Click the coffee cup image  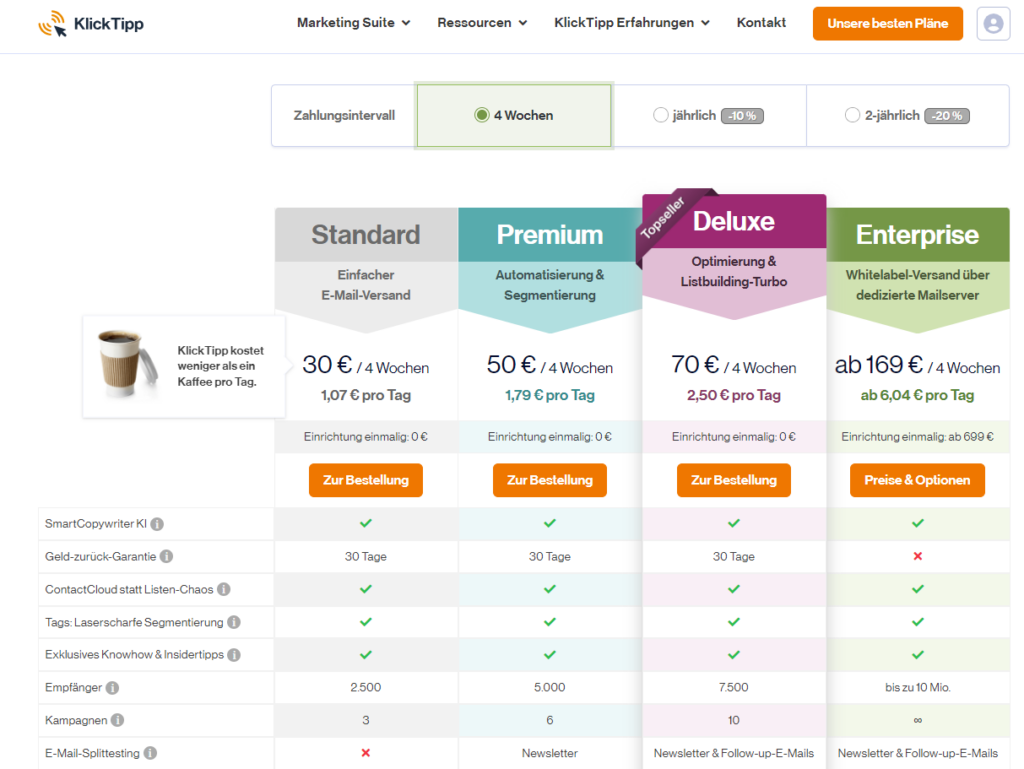127,364
